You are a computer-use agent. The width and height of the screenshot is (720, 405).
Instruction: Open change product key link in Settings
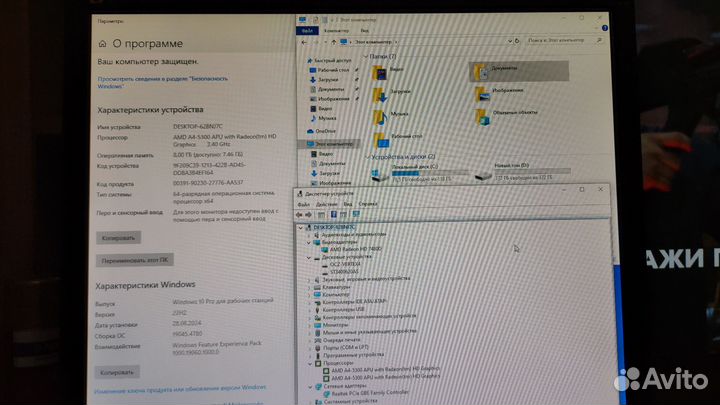click(180, 389)
